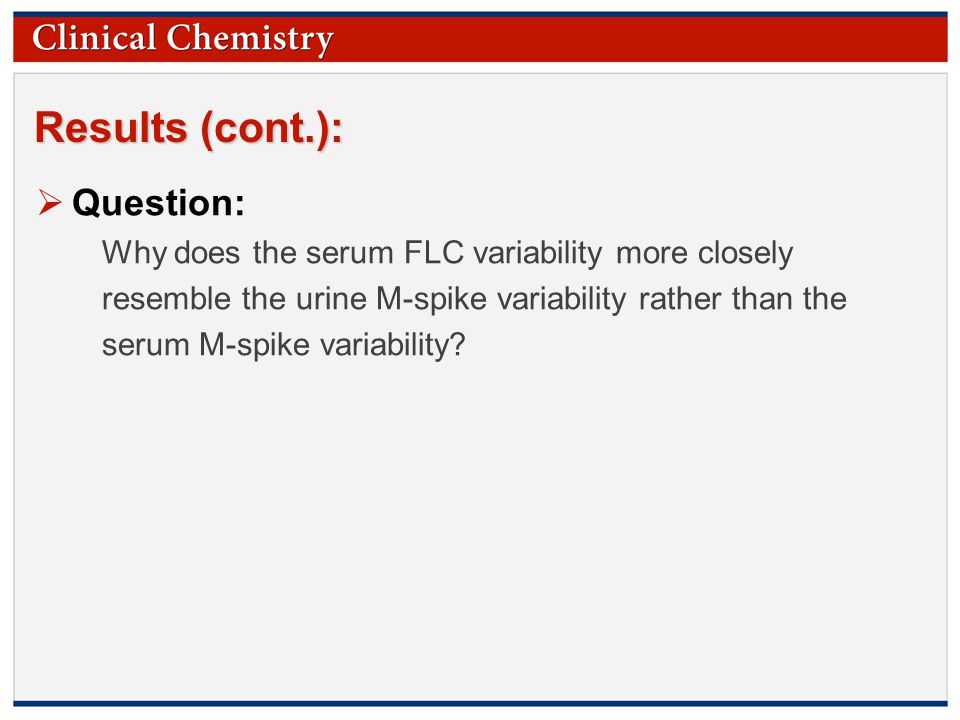960x720 pixels.
Task: Click the word FLC in the question
Action: [x=433, y=252]
